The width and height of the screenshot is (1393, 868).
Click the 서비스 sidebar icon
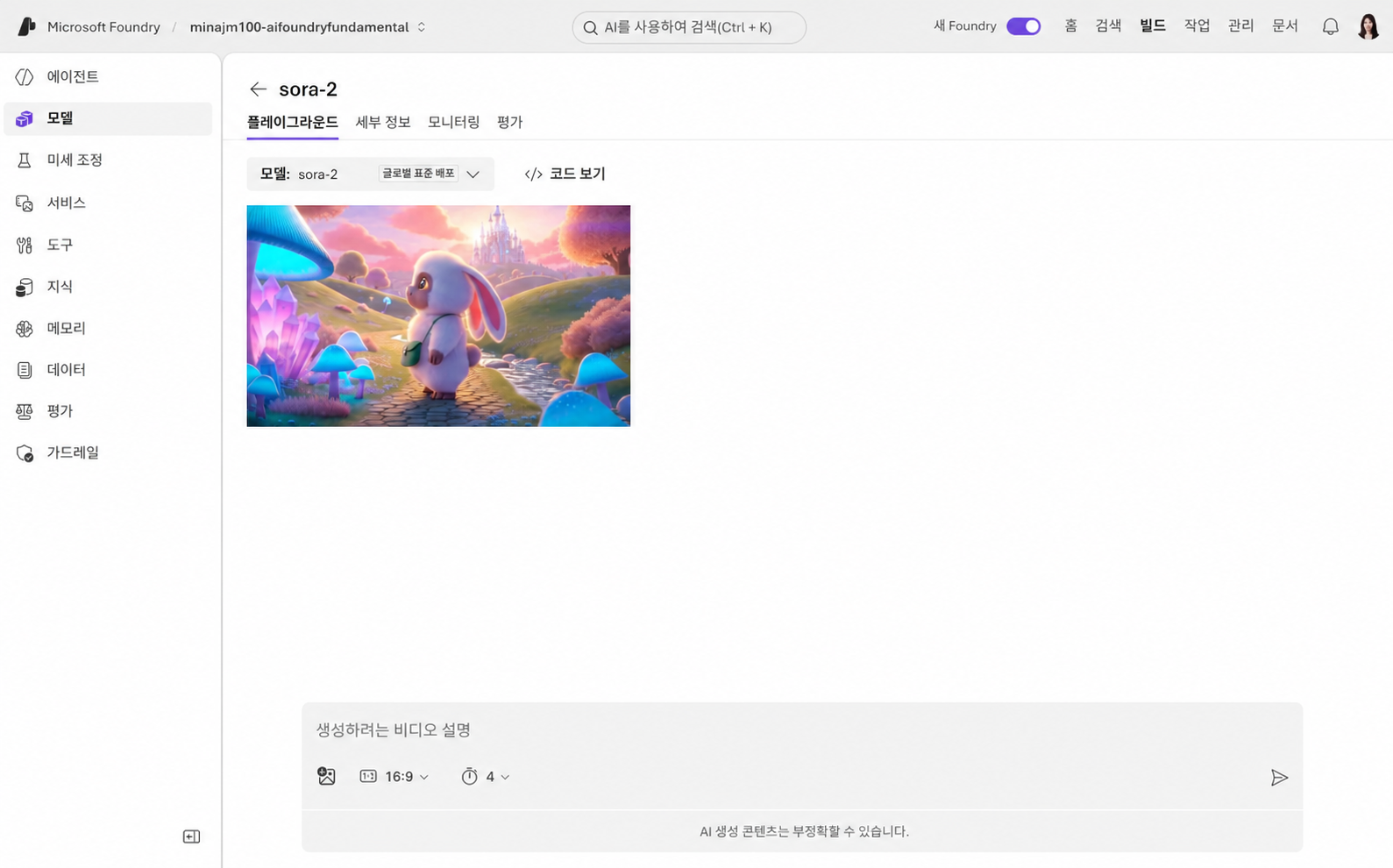[x=25, y=203]
